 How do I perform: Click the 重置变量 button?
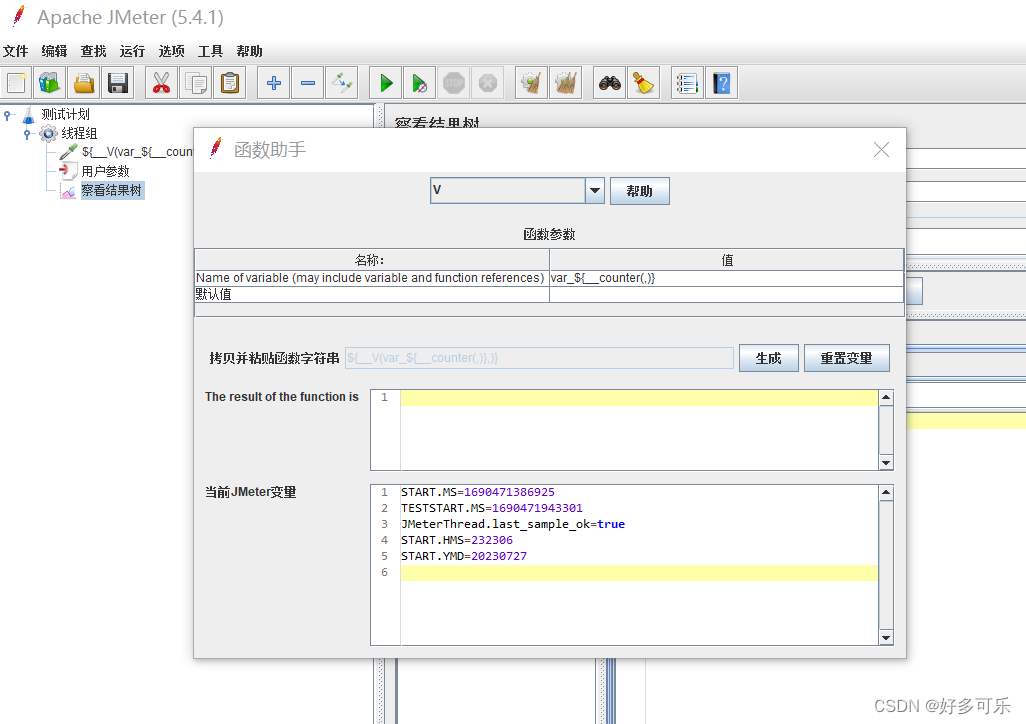[x=846, y=358]
